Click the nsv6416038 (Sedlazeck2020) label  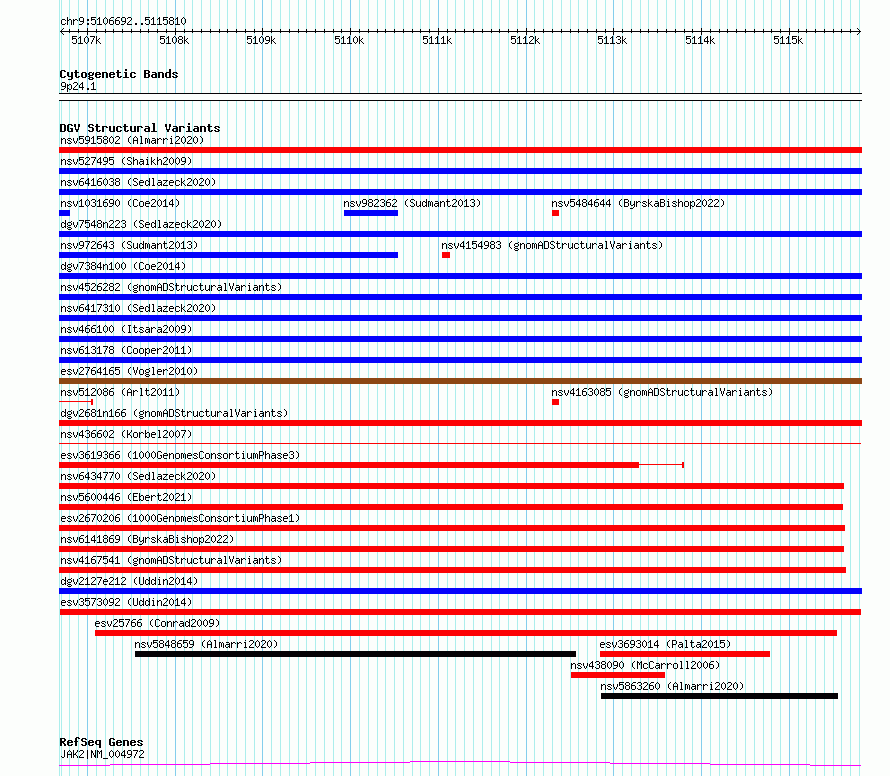point(138,182)
